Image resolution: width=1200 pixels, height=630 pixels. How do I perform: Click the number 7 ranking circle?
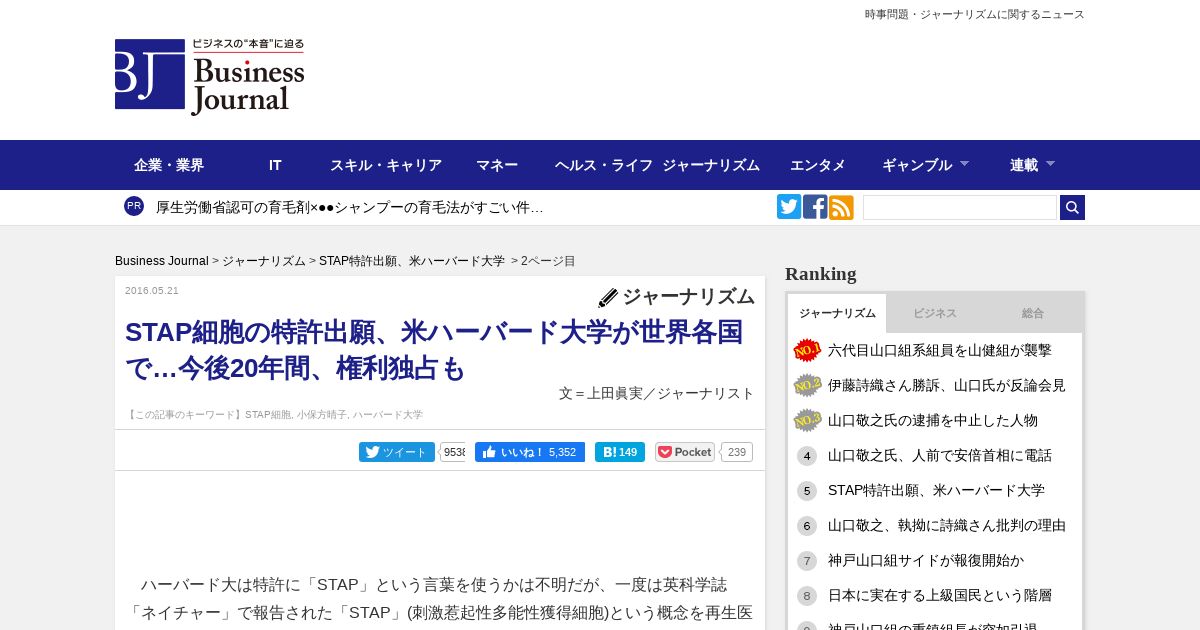coord(807,561)
